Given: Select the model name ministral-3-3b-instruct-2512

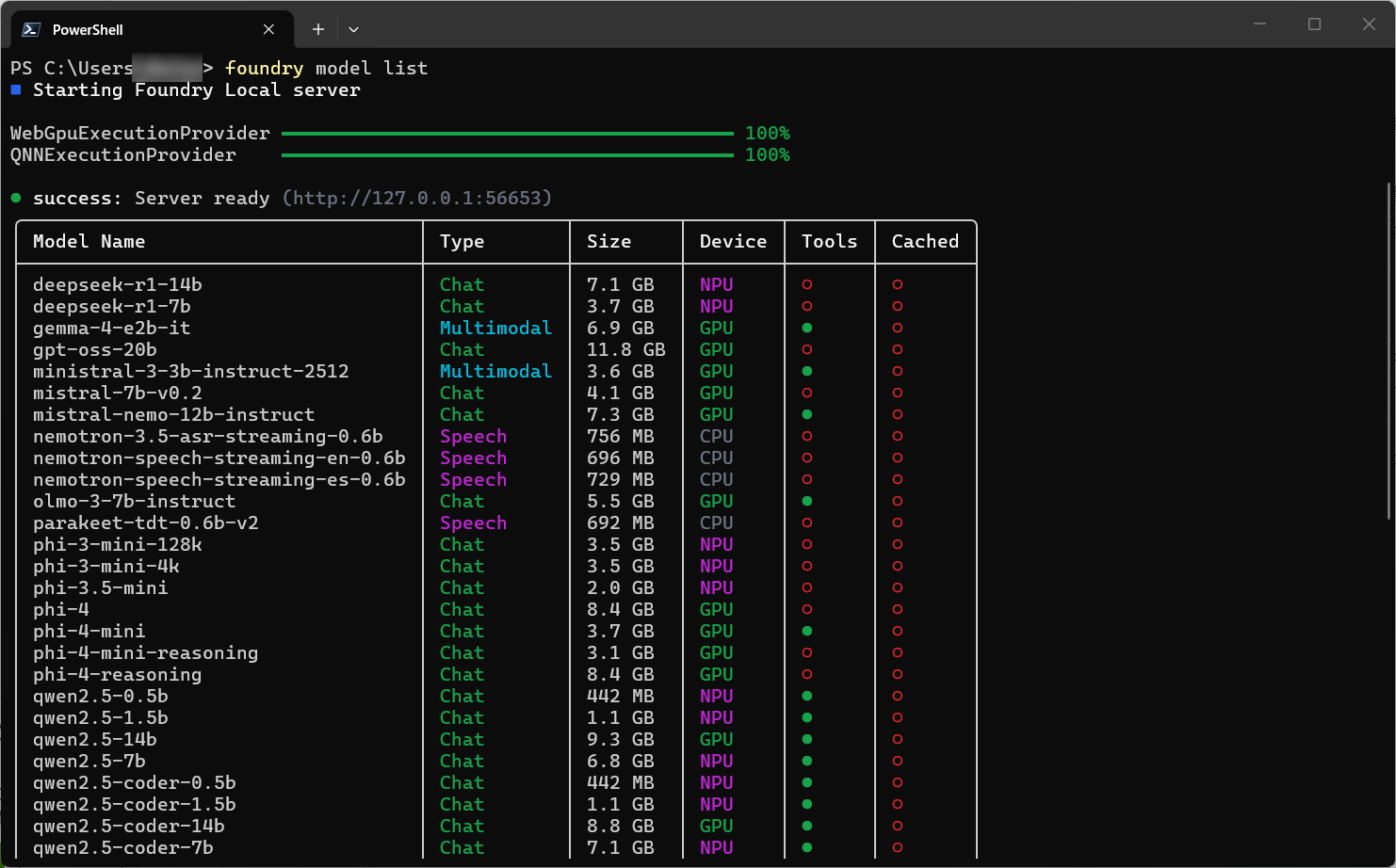Looking at the screenshot, I should 190,371.
